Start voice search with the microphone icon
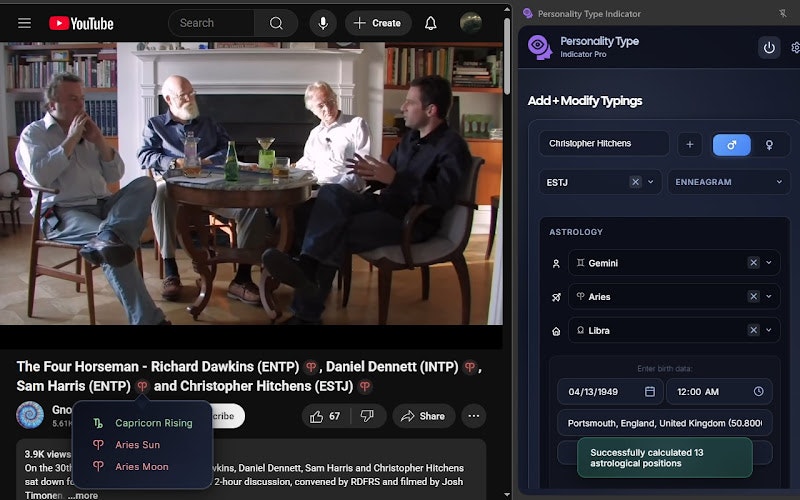800x500 pixels. click(x=323, y=23)
